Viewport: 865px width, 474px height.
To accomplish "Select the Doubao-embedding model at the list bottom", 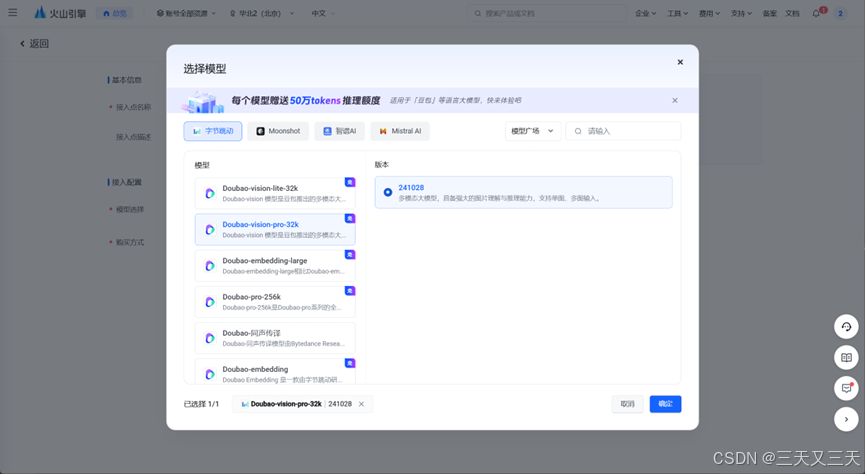I will click(275, 371).
